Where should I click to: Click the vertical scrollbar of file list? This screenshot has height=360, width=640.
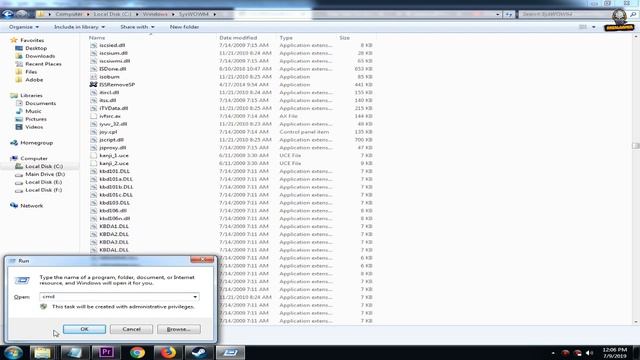coord(636,146)
